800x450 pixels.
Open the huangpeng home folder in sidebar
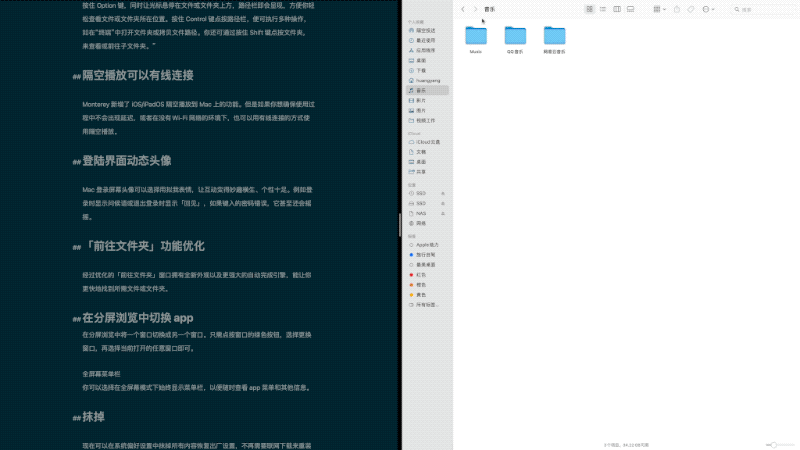tap(427, 81)
